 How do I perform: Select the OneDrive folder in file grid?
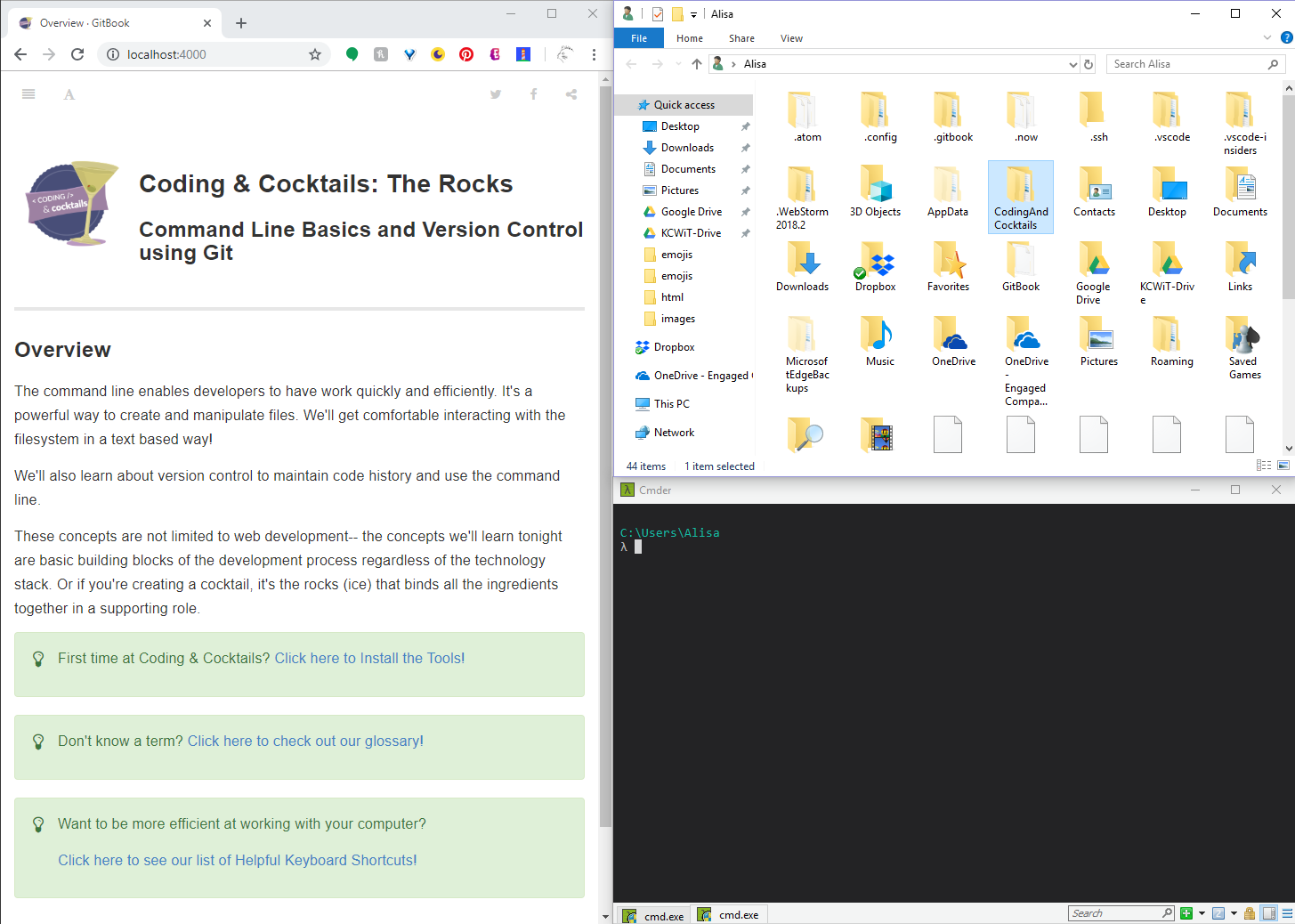pos(953,341)
